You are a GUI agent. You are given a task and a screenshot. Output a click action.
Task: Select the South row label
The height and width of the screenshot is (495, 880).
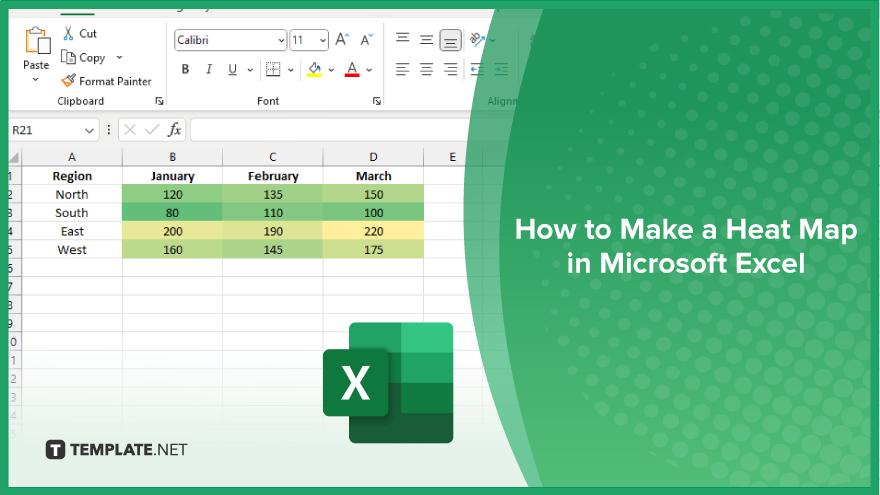(72, 213)
